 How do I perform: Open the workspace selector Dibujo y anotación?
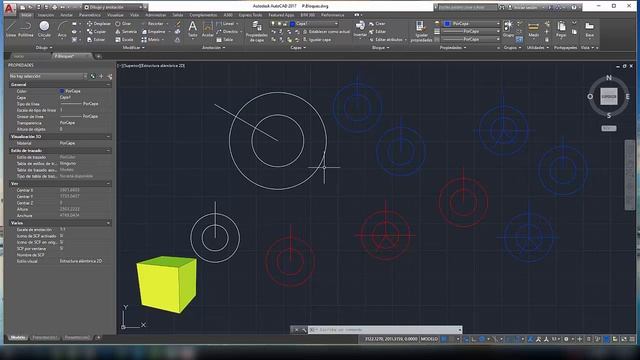point(114,7)
